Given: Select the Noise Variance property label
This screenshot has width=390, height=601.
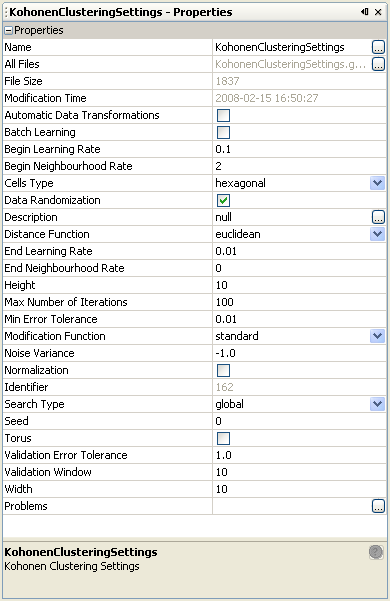Looking at the screenshot, I should [39, 353].
